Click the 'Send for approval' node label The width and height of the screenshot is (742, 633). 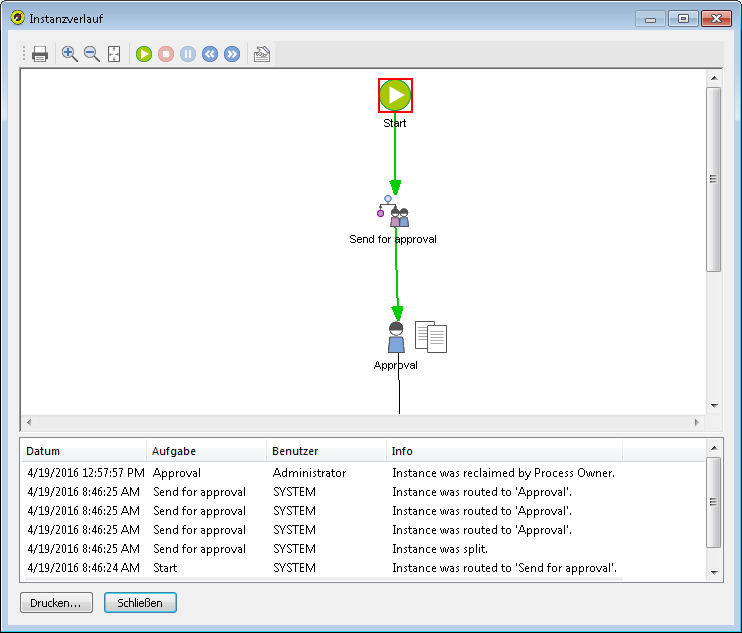coord(393,239)
